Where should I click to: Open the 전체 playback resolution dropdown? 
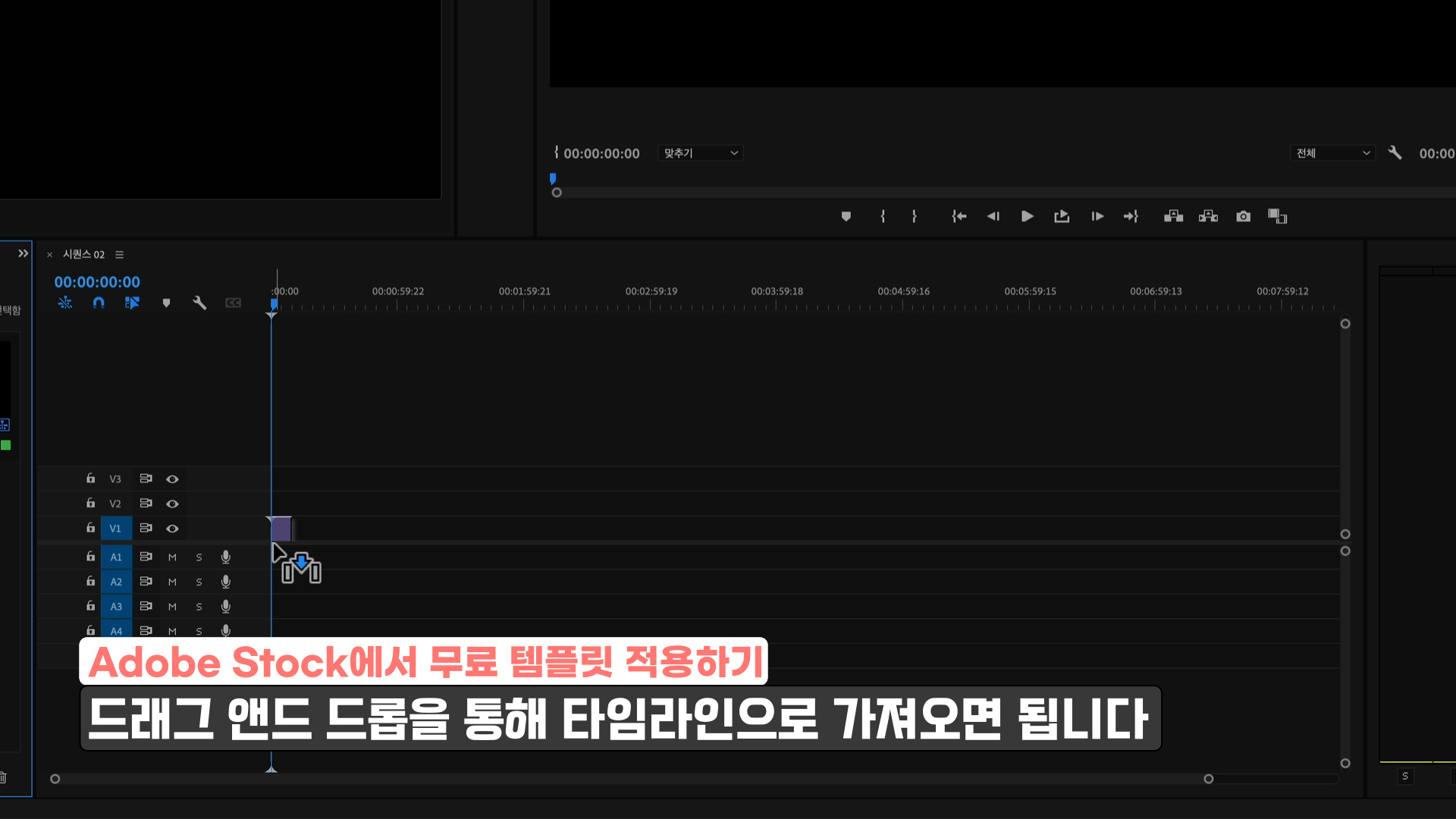pyautogui.click(x=1332, y=153)
